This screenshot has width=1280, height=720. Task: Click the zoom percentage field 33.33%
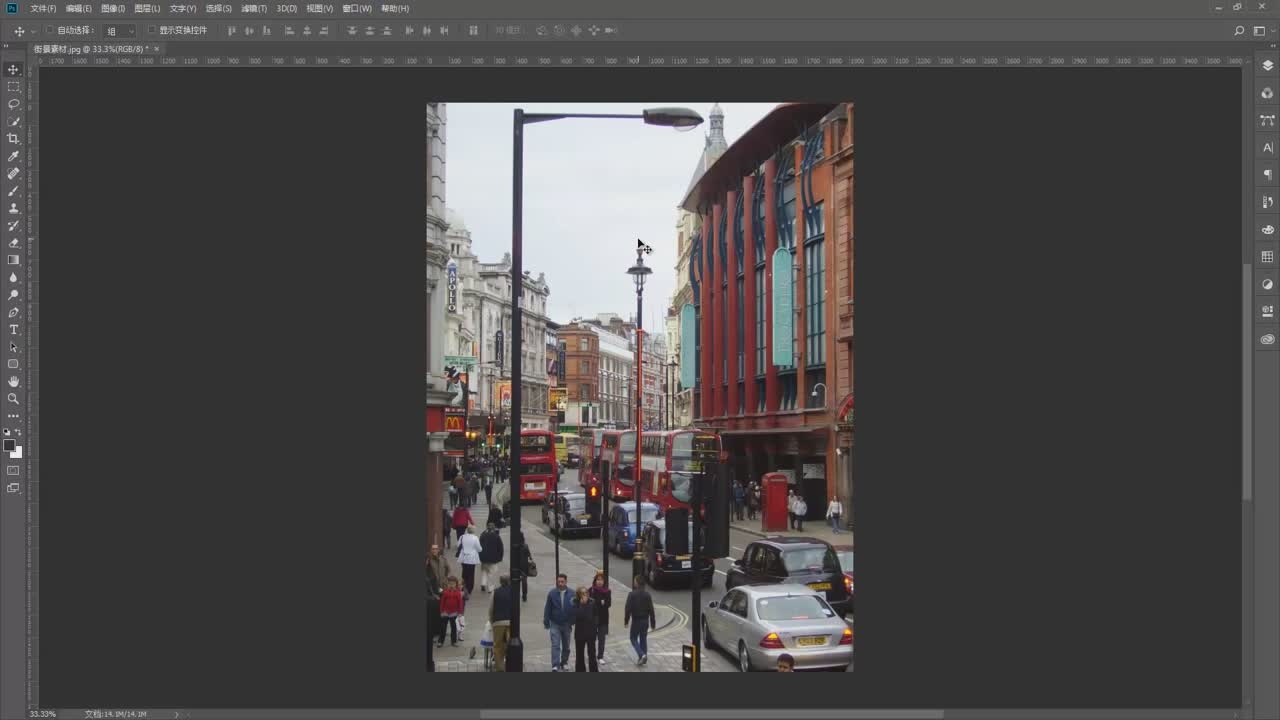pyautogui.click(x=43, y=714)
